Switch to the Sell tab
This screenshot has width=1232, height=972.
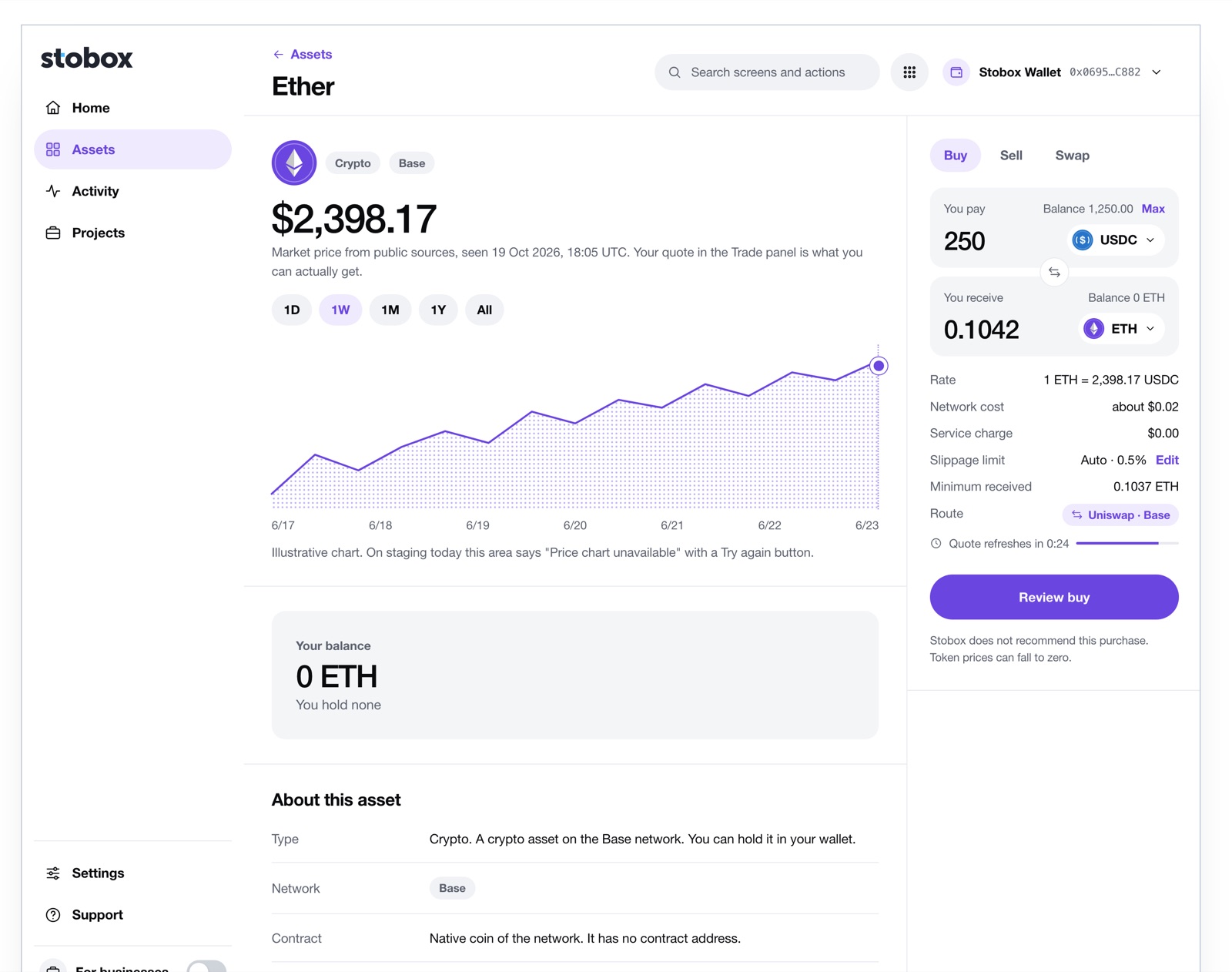tap(1011, 156)
